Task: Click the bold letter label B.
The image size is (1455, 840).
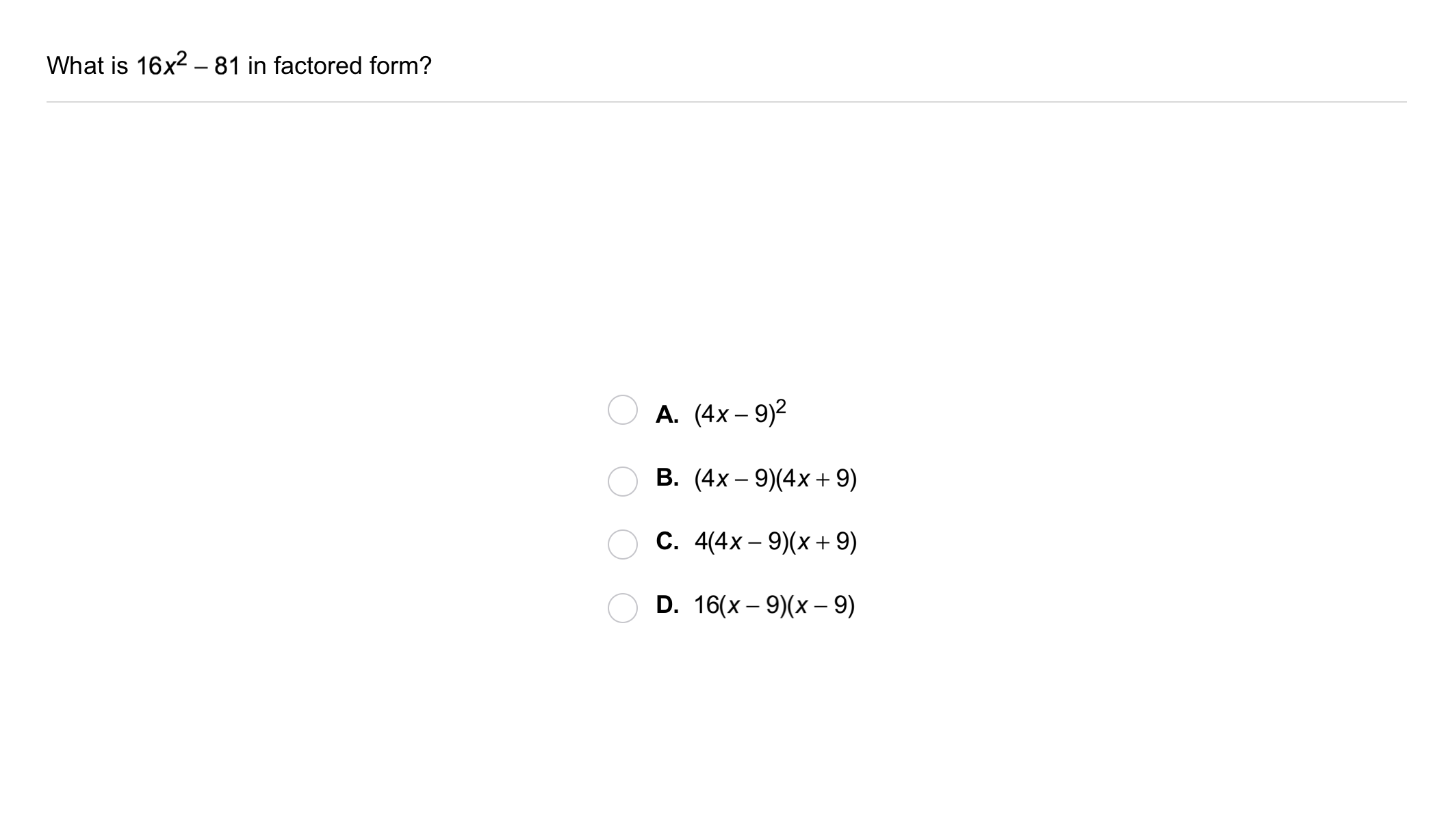Action: pos(667,478)
